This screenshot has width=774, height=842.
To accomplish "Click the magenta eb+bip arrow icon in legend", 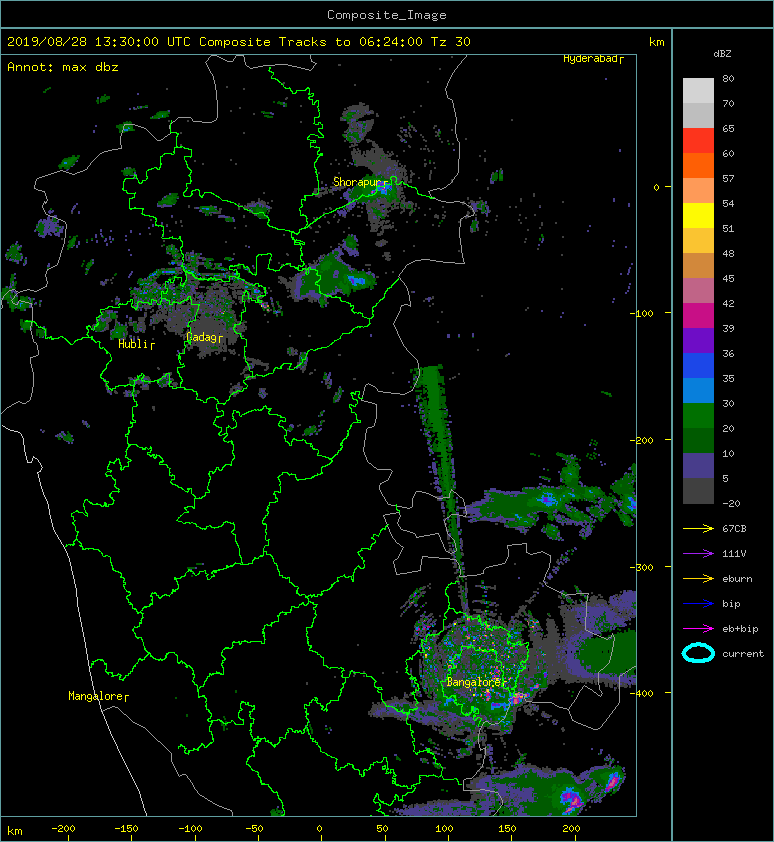I will pyautogui.click(x=698, y=629).
